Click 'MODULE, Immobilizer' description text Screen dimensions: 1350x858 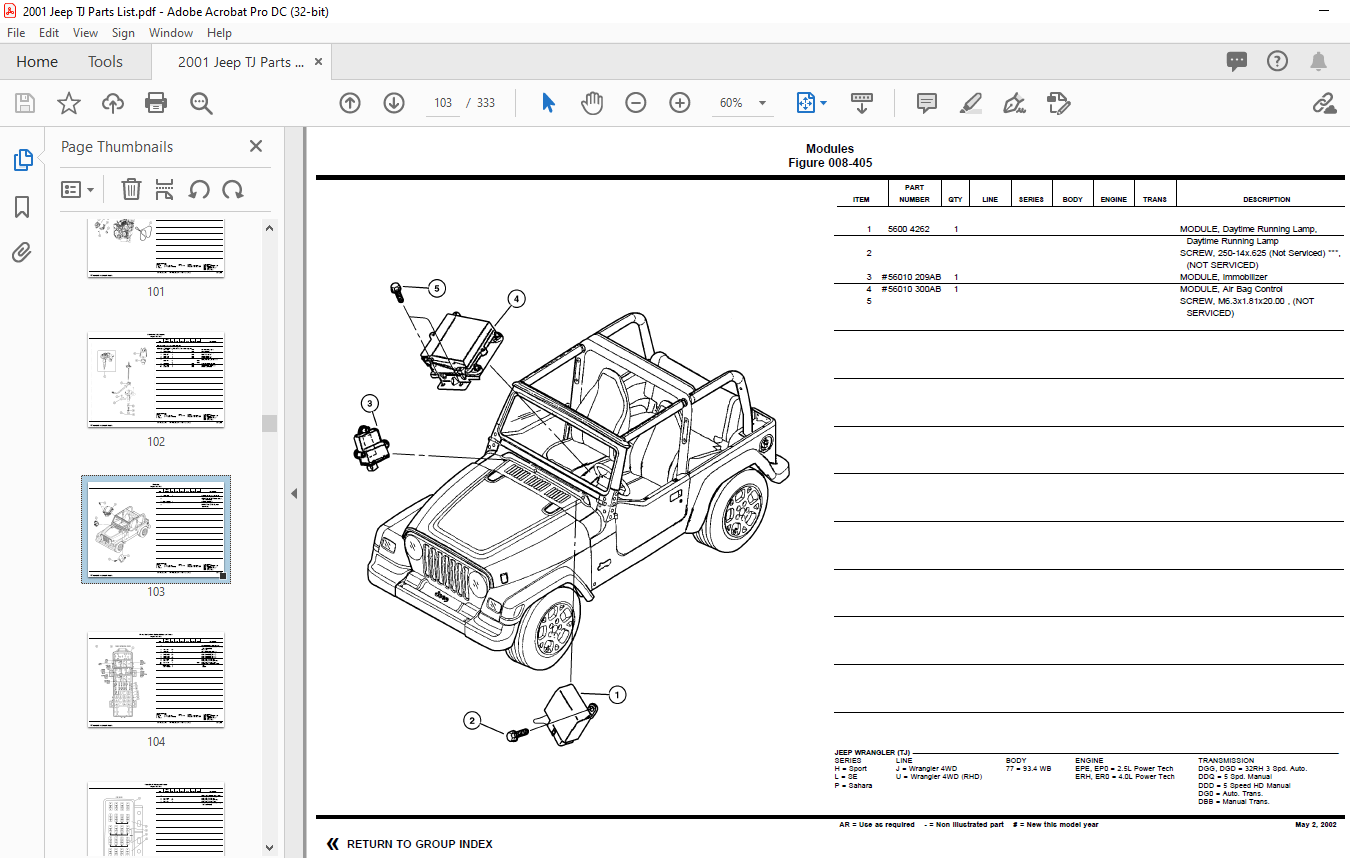(x=1223, y=277)
